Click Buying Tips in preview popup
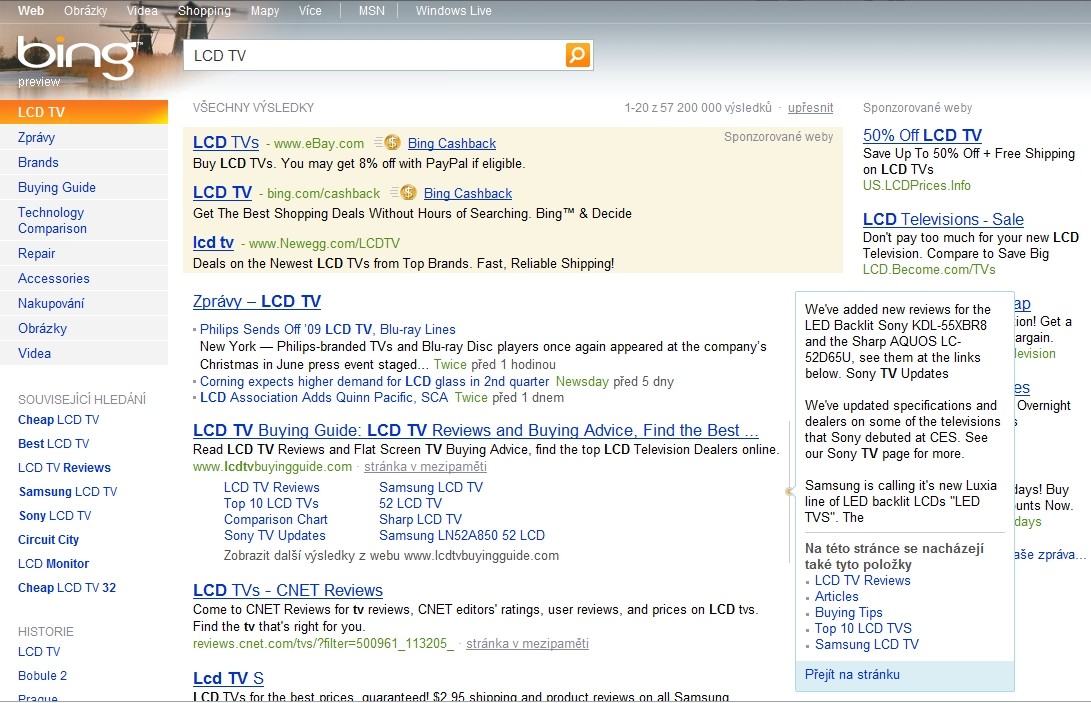 click(x=848, y=613)
